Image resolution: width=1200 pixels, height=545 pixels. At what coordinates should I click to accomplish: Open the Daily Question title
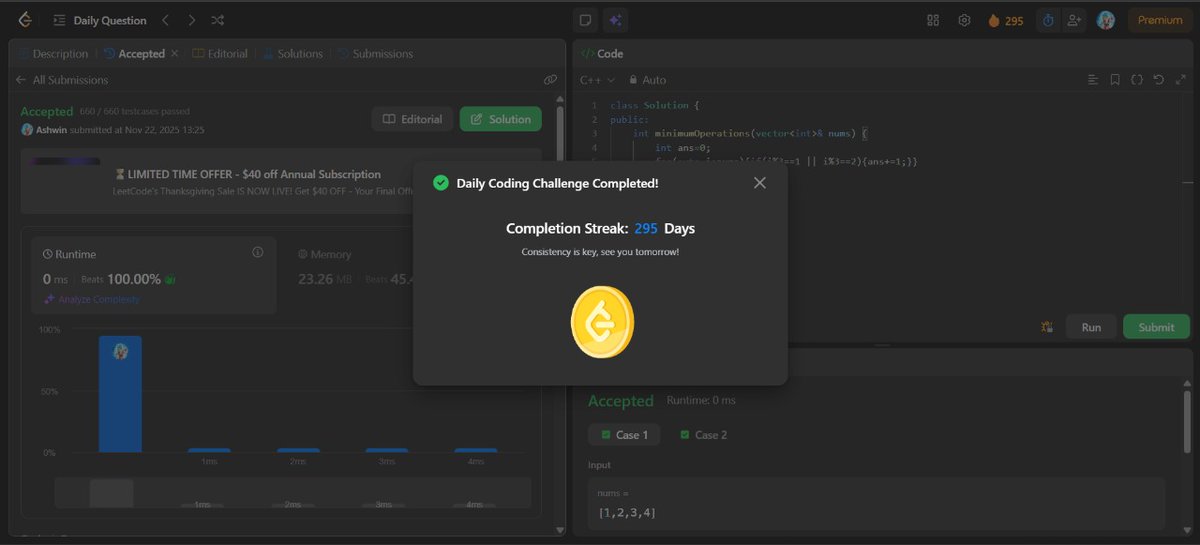(110, 20)
